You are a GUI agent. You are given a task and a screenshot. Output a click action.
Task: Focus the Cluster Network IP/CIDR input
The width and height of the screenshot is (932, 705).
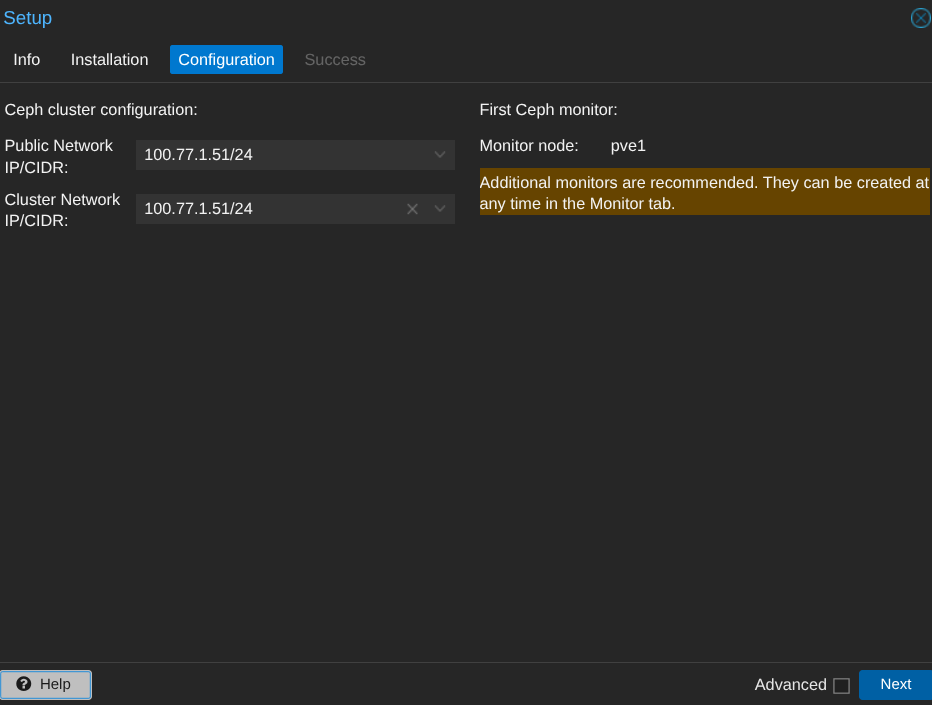[268, 209]
